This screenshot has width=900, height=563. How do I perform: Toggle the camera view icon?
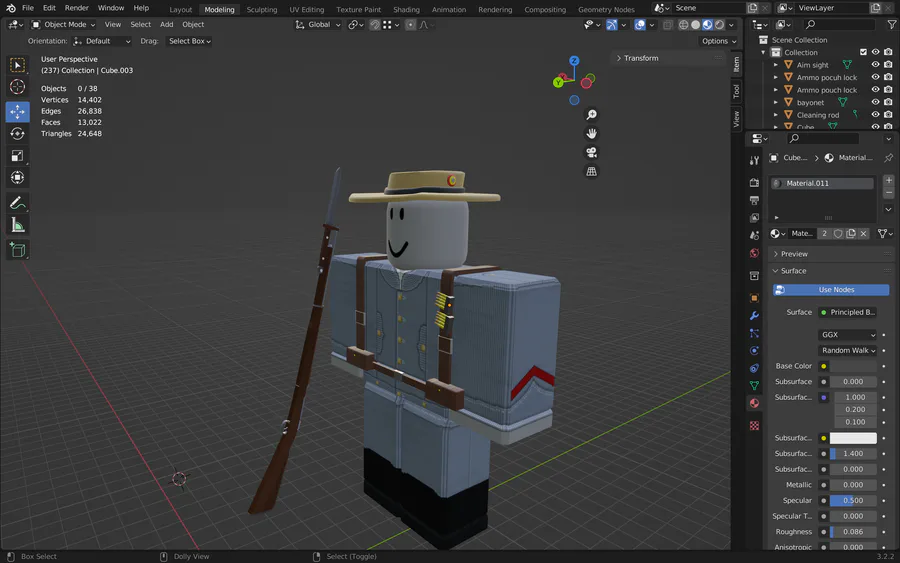tap(591, 153)
